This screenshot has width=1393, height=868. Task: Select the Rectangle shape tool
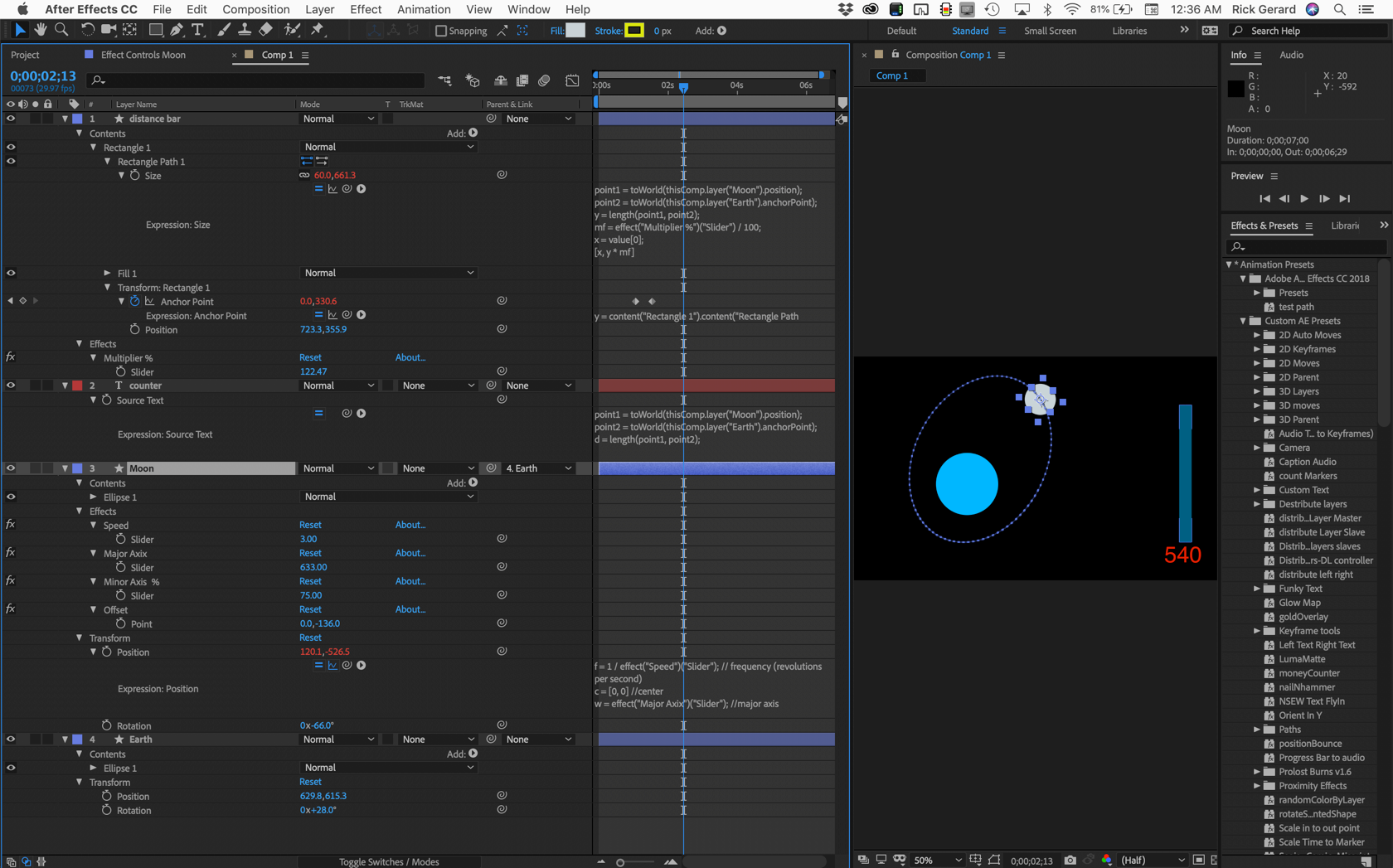(155, 30)
